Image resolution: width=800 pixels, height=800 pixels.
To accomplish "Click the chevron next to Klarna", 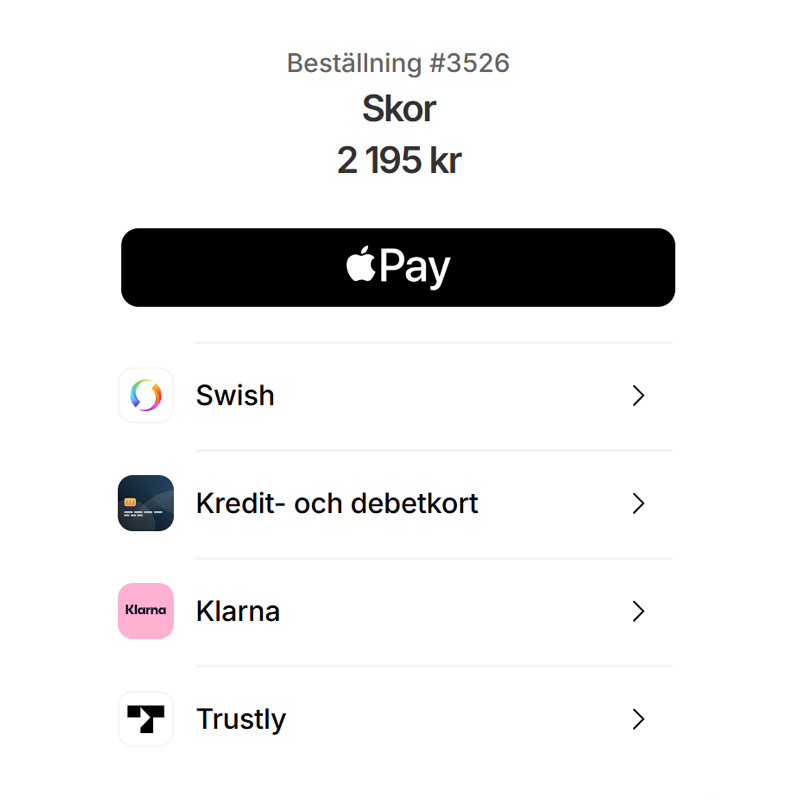I will click(639, 612).
